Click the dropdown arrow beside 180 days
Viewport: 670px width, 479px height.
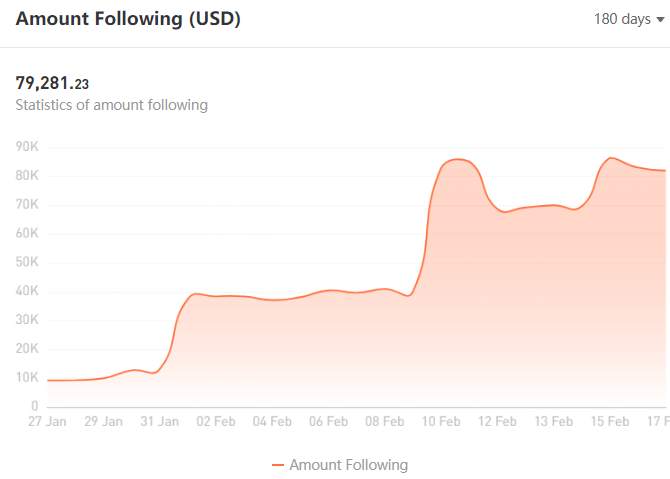click(661, 20)
